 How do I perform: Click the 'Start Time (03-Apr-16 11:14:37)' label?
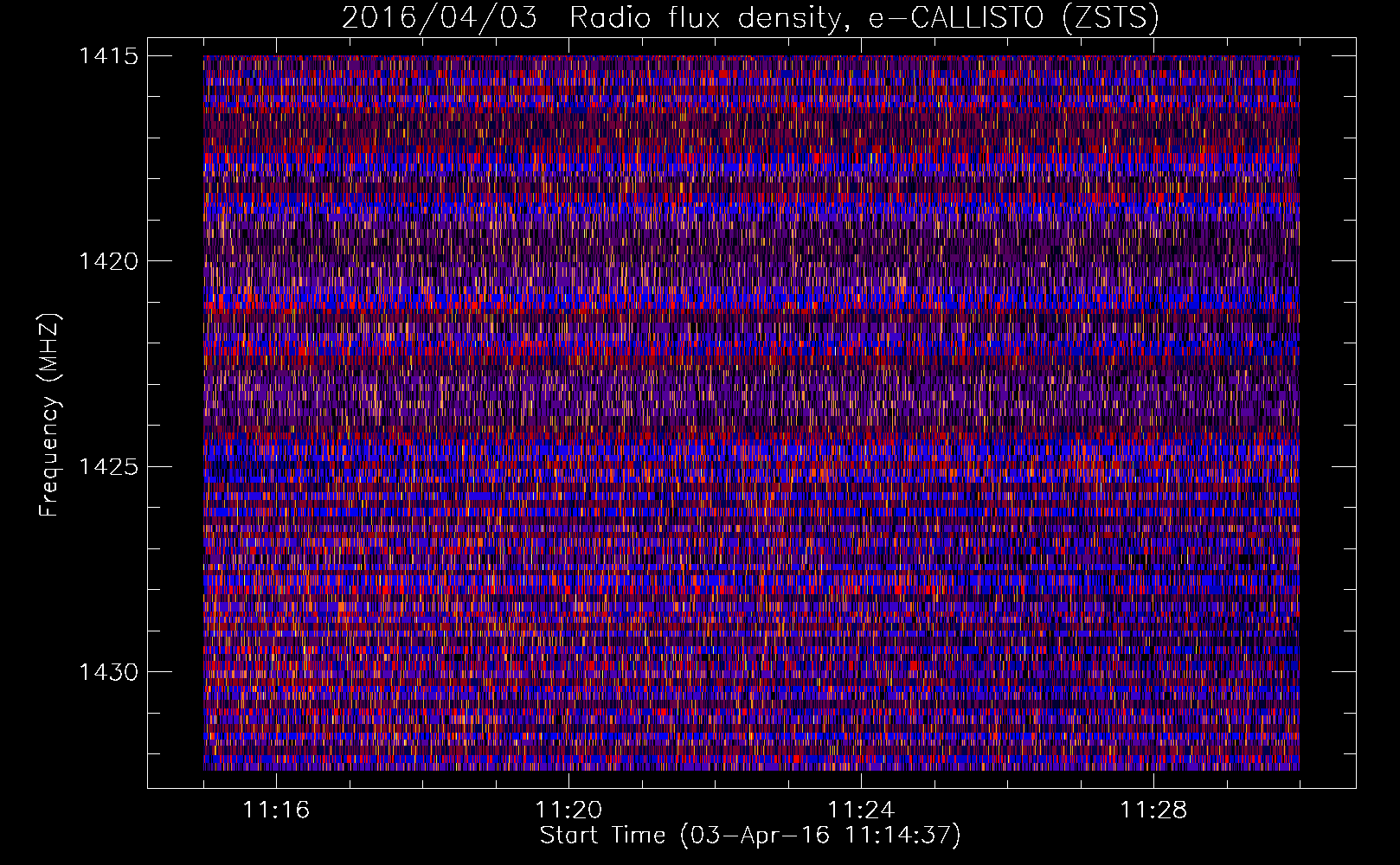click(750, 836)
